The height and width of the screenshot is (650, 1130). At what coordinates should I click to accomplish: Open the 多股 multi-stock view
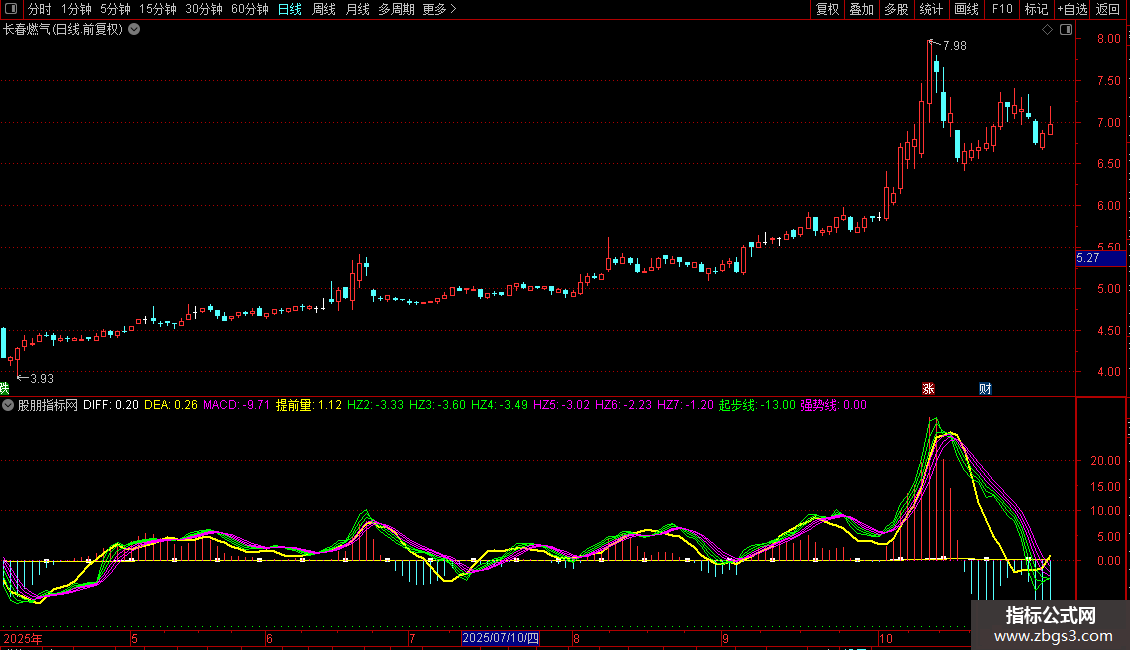pos(896,9)
